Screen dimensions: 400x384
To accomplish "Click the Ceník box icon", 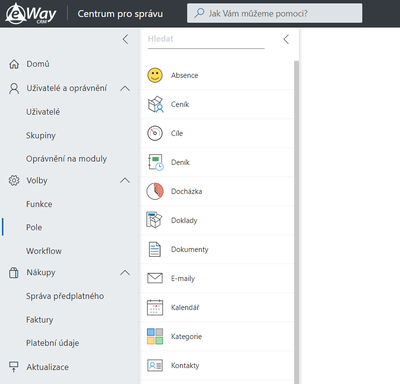I will click(155, 104).
